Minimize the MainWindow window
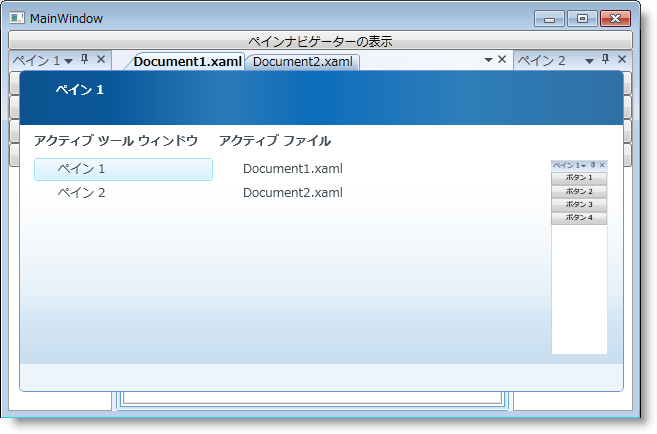Viewport: 657px width, 434px height. coord(549,19)
